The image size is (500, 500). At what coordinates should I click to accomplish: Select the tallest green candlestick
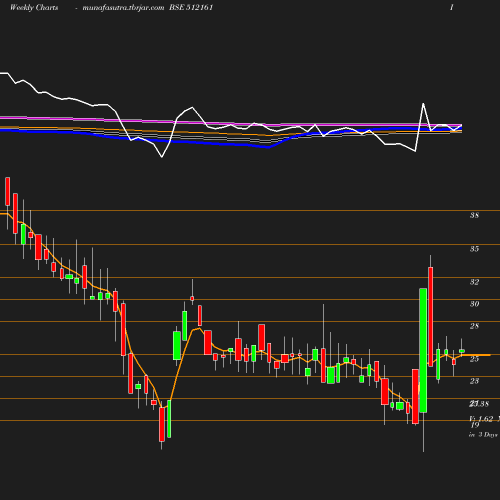click(423, 350)
